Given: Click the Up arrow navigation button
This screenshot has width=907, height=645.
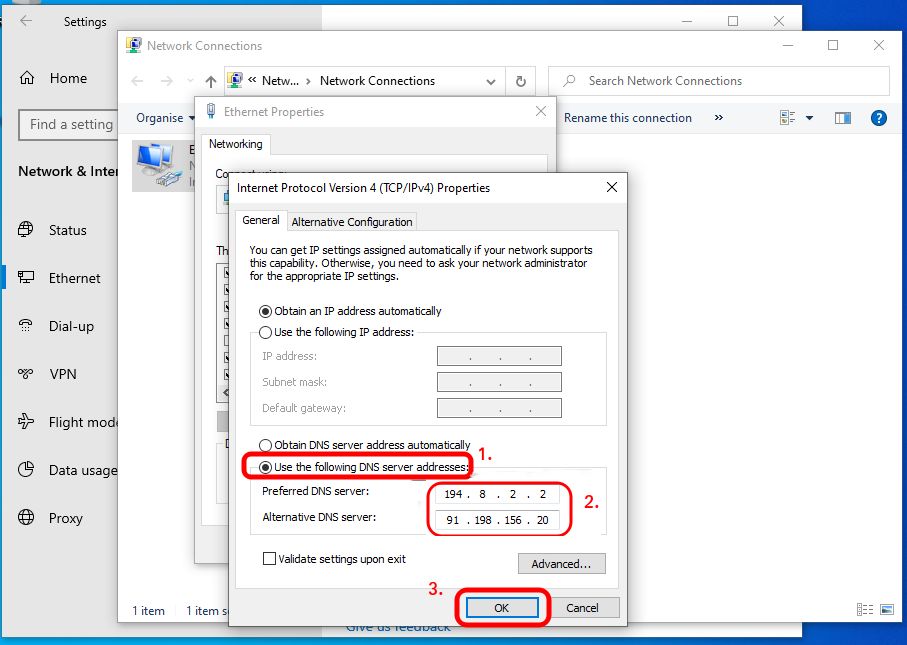Looking at the screenshot, I should pyautogui.click(x=210, y=81).
